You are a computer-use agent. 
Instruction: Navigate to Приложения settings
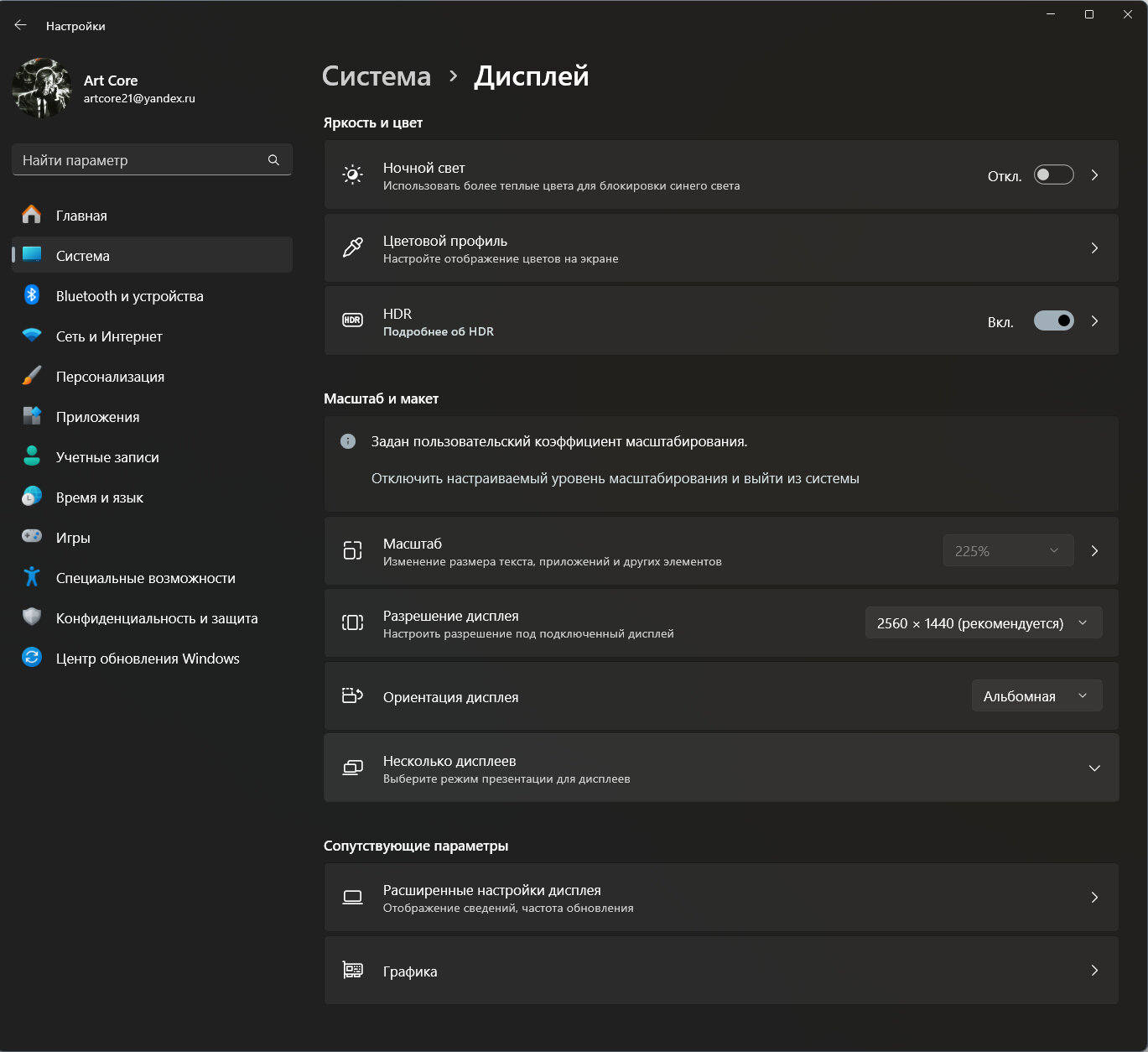click(x=152, y=417)
